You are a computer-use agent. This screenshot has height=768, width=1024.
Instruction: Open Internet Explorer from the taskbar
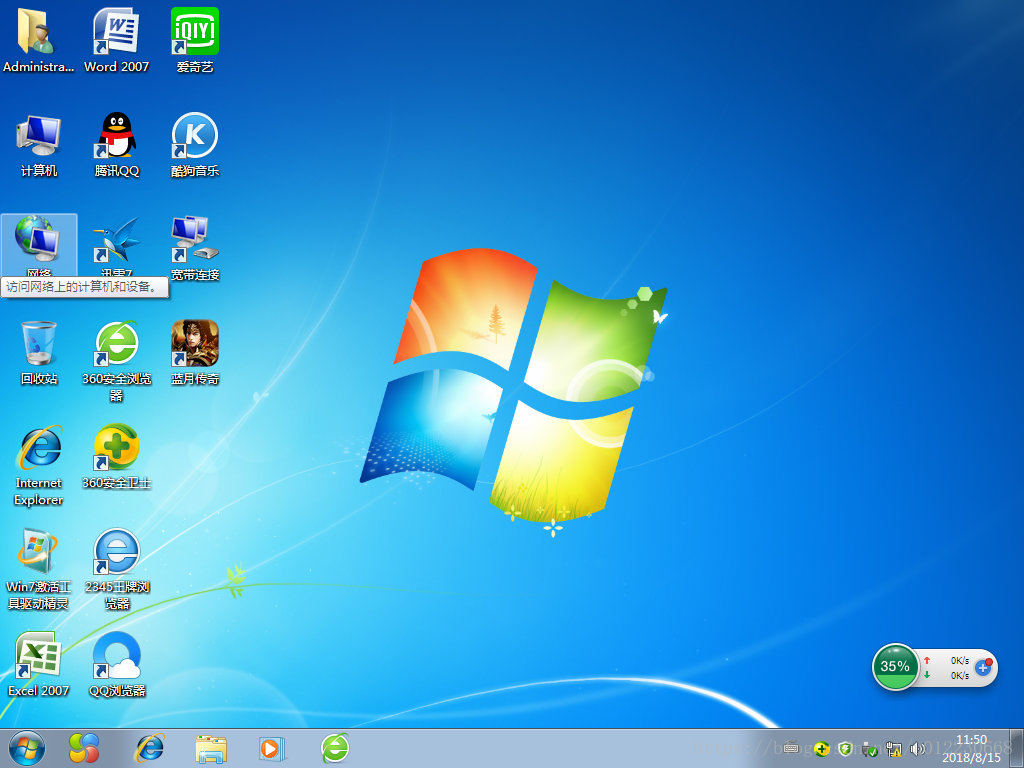point(150,748)
